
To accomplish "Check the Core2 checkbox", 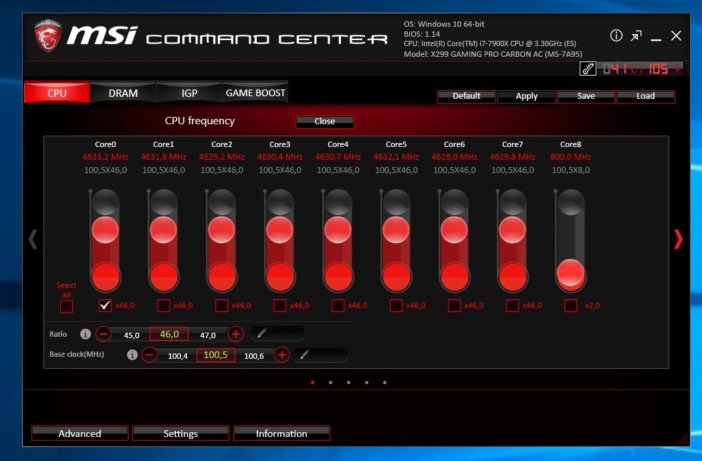I will pos(222,306).
